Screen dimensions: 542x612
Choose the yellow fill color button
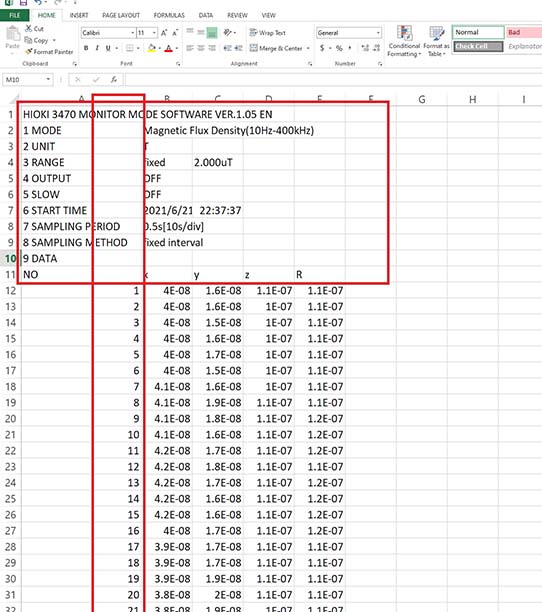(151, 48)
